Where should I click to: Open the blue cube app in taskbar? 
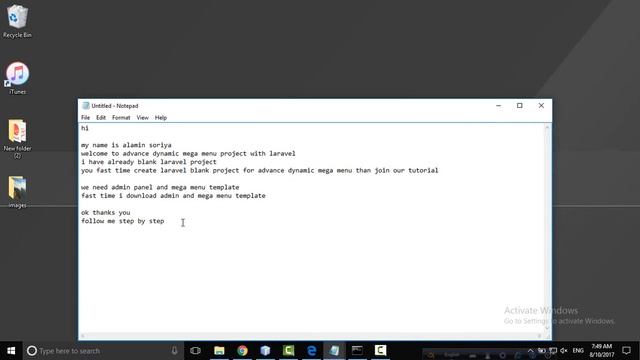coord(265,351)
